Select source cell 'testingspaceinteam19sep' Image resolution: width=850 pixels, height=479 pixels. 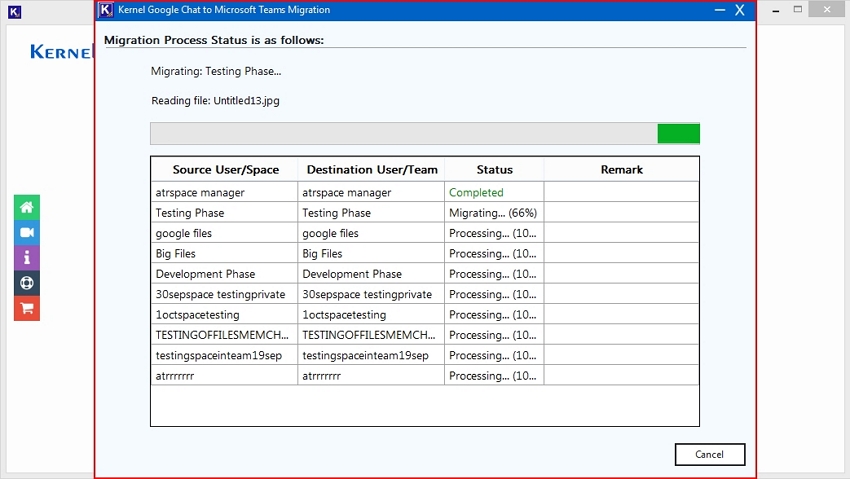pos(224,355)
